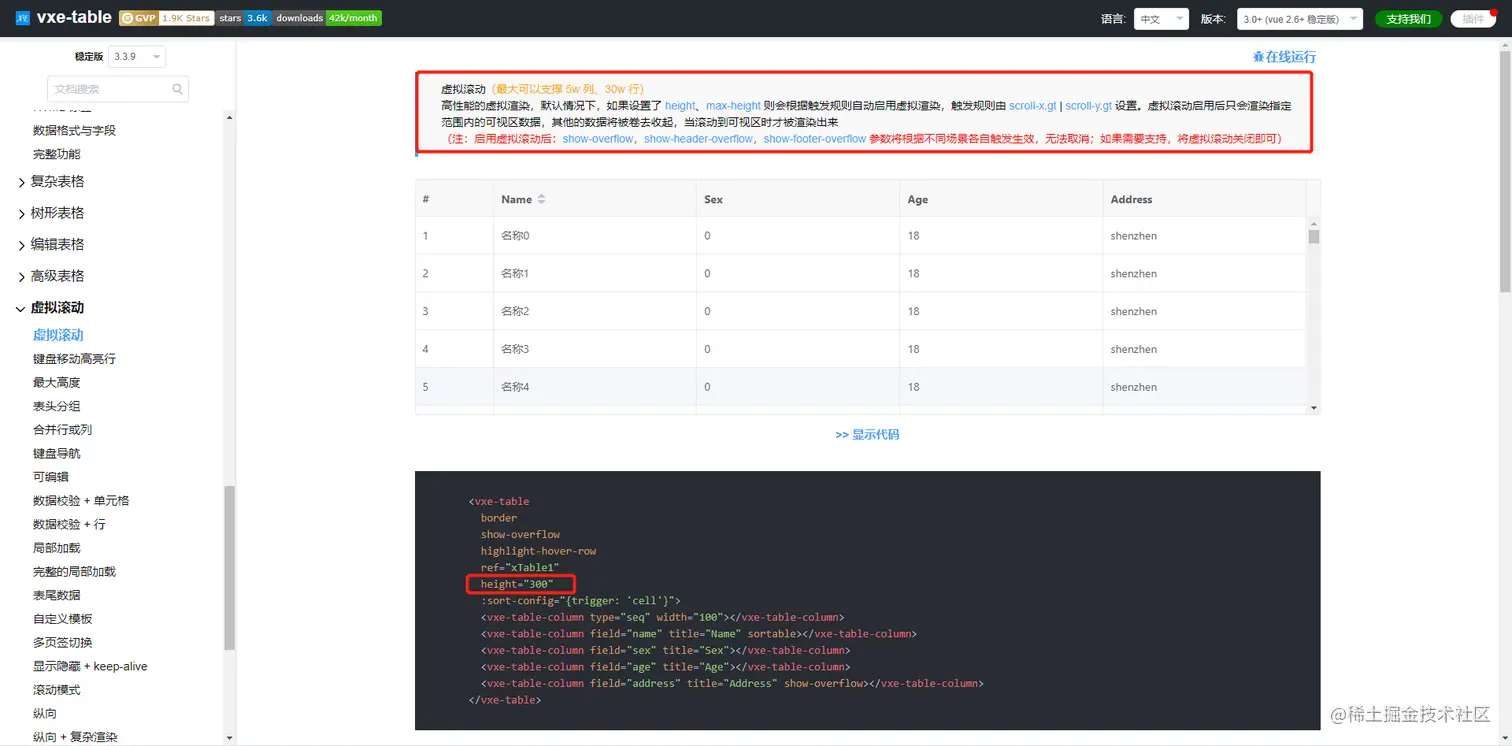Click the vxe-table site title
Image resolution: width=1512 pixels, height=746 pixels.
coord(75,18)
